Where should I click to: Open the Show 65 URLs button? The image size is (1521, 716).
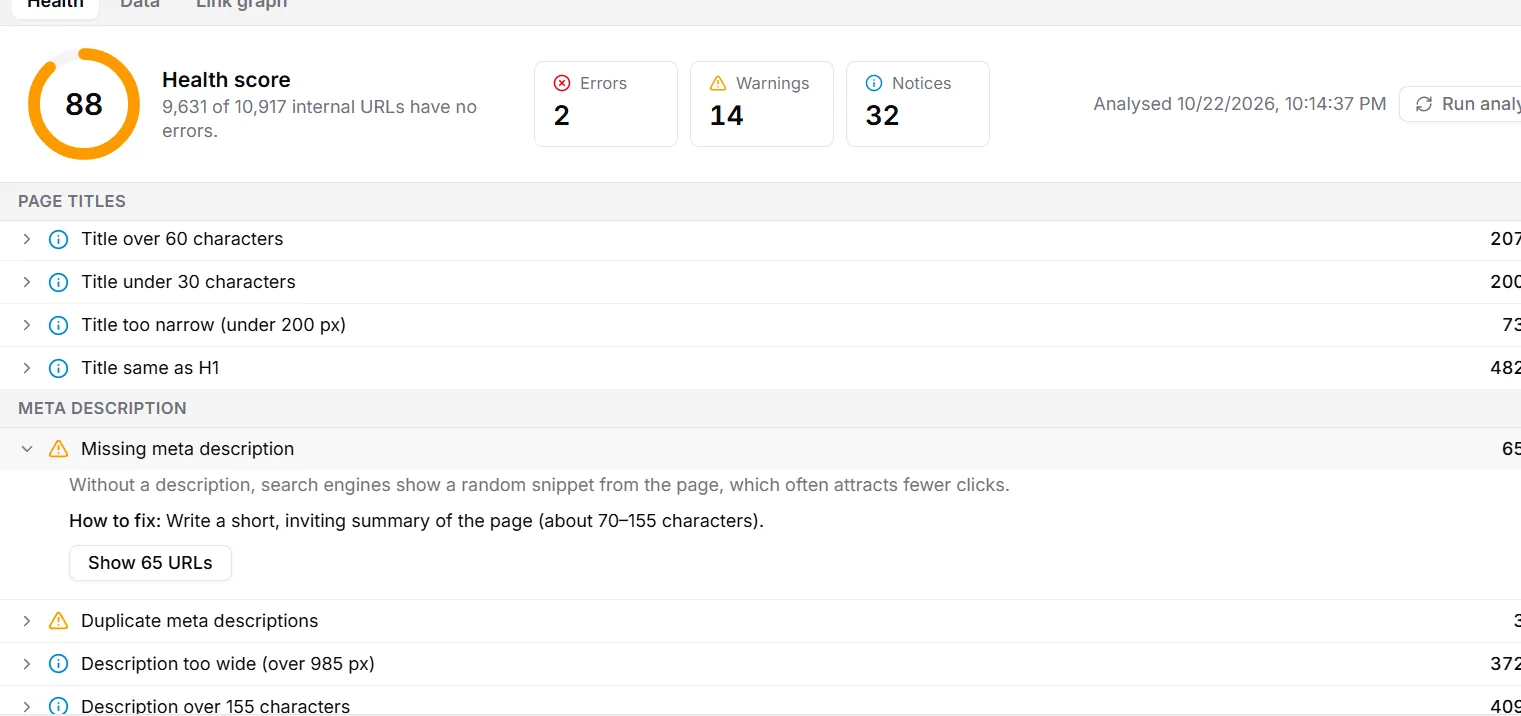150,563
